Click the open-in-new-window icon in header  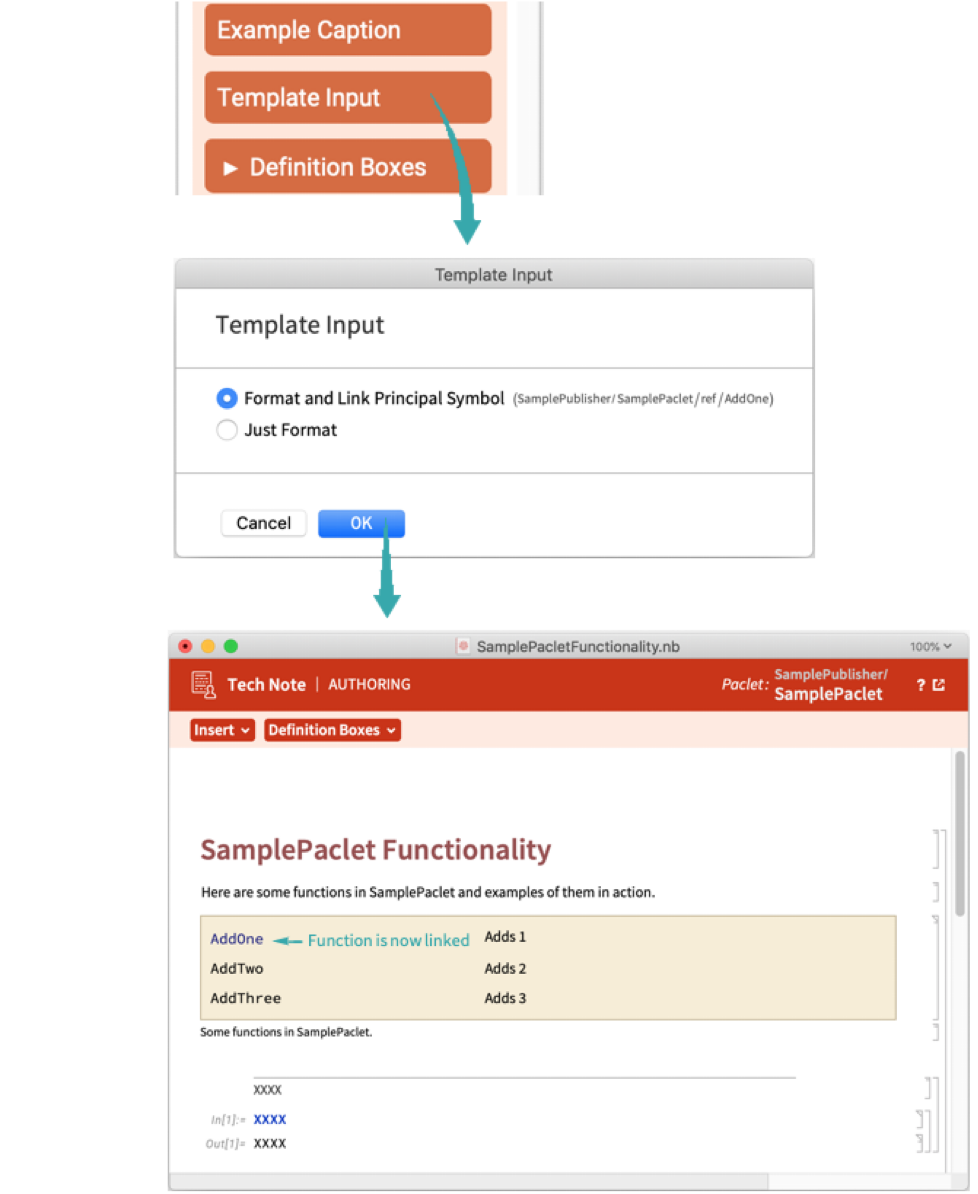coord(939,685)
